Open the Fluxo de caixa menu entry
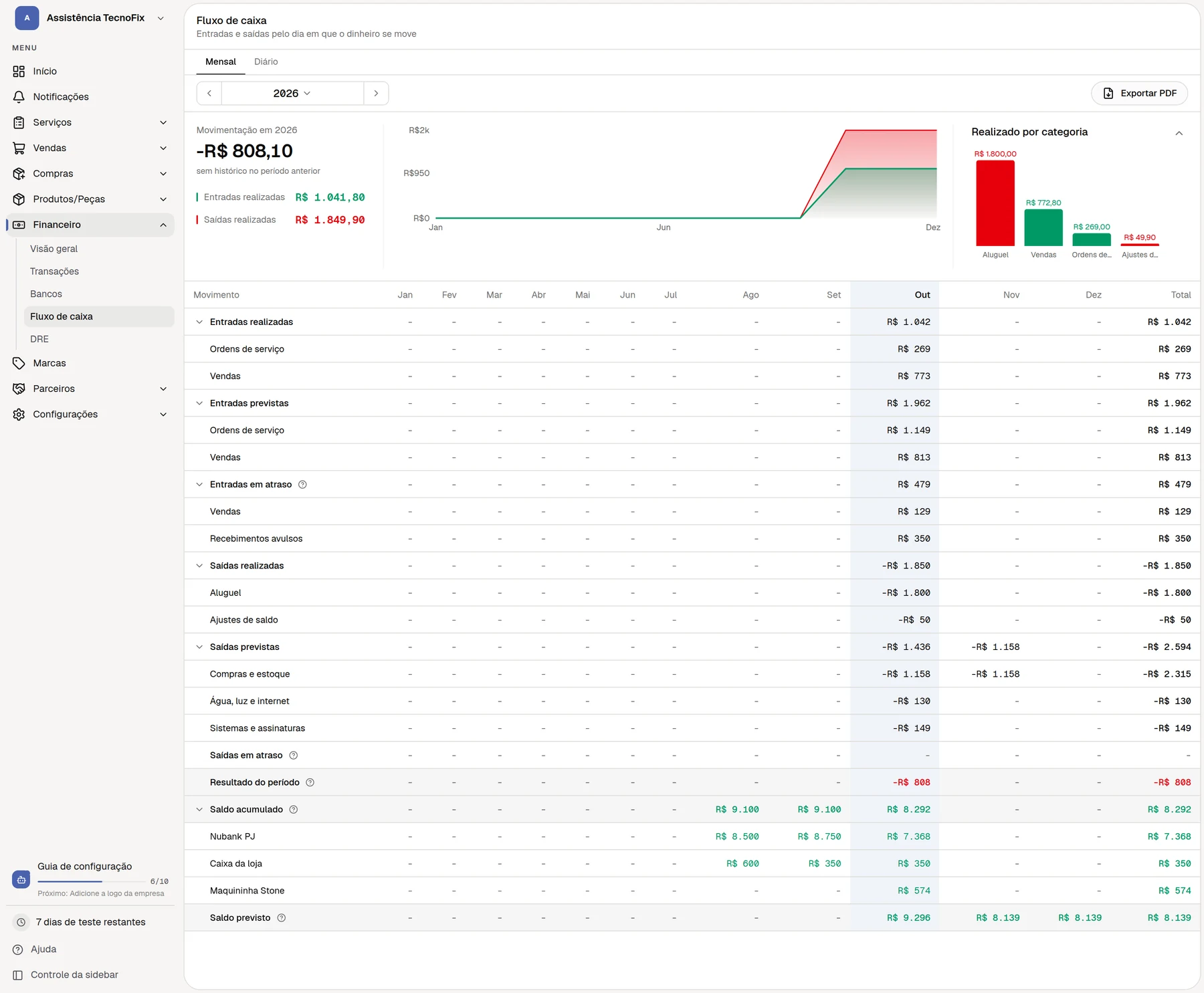Image resolution: width=1204 pixels, height=993 pixels. [x=99, y=316]
